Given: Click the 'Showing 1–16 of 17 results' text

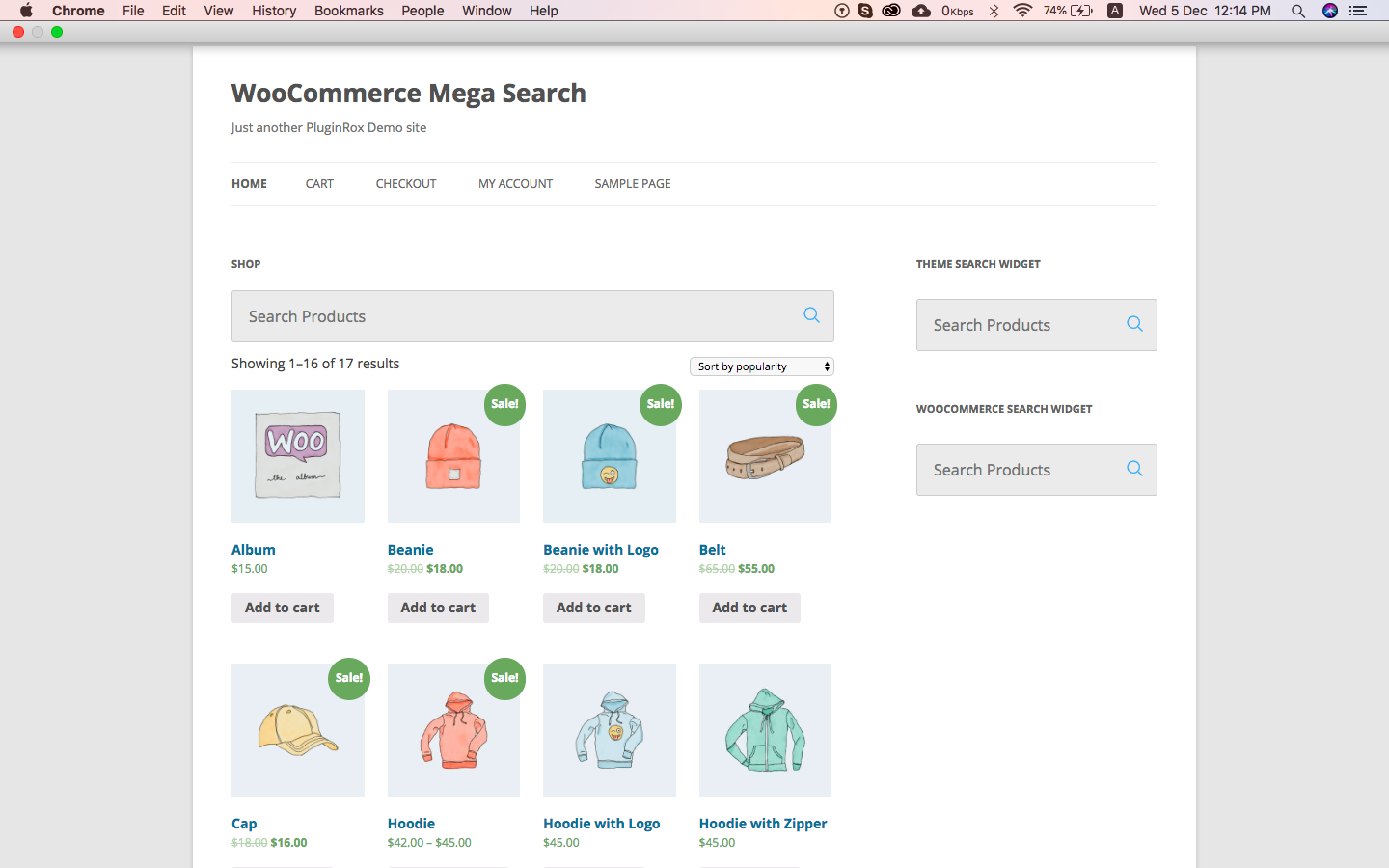Looking at the screenshot, I should coord(315,364).
